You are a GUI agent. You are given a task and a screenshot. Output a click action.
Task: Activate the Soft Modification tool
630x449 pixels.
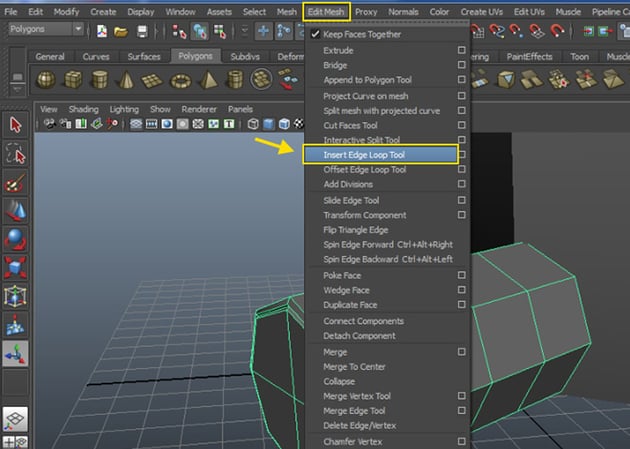pyautogui.click(x=15, y=325)
